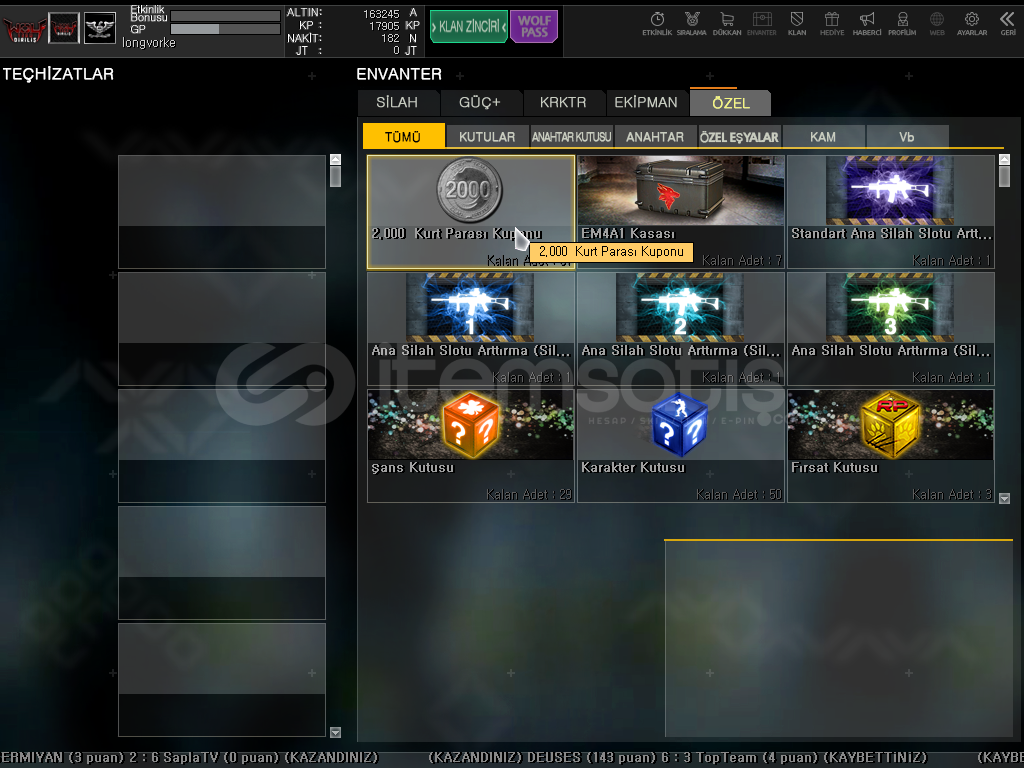
Task: Click inventory scrollbar down arrow
Action: [1004, 498]
